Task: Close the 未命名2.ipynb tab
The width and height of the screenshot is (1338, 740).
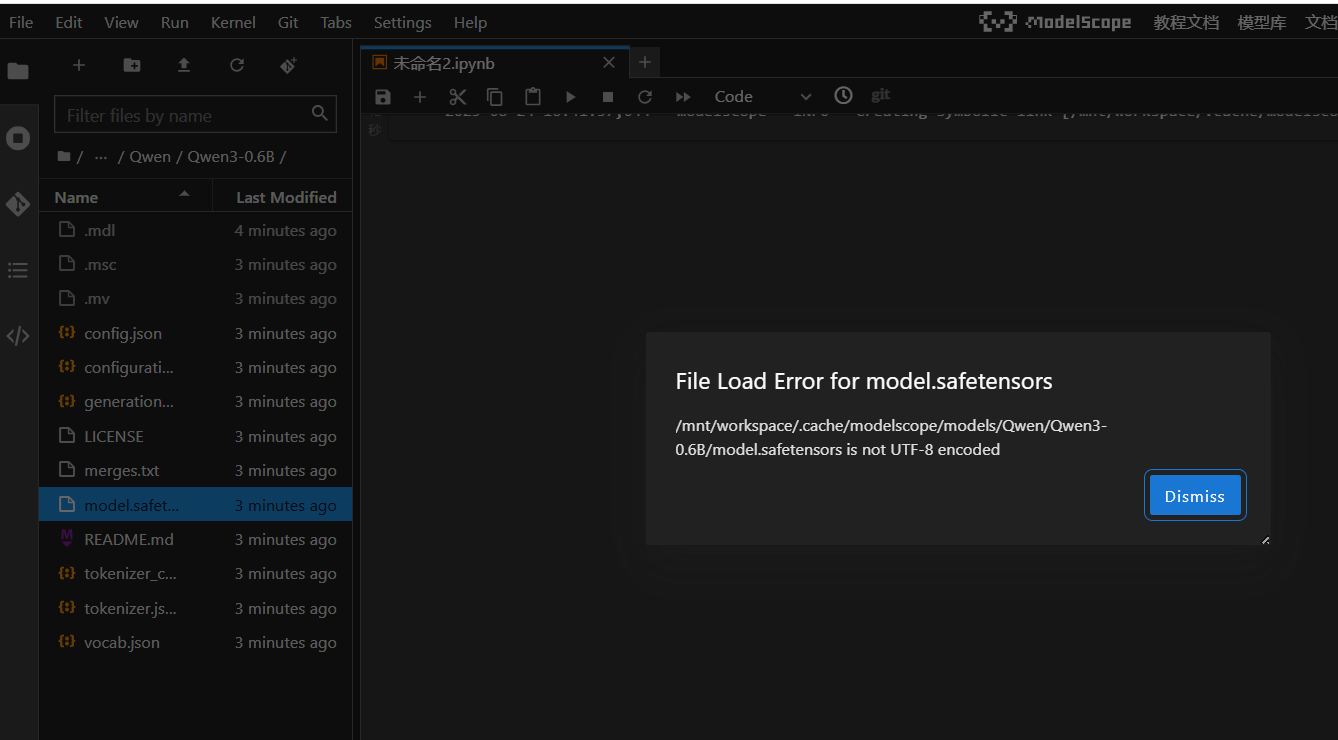Action: click(x=609, y=63)
